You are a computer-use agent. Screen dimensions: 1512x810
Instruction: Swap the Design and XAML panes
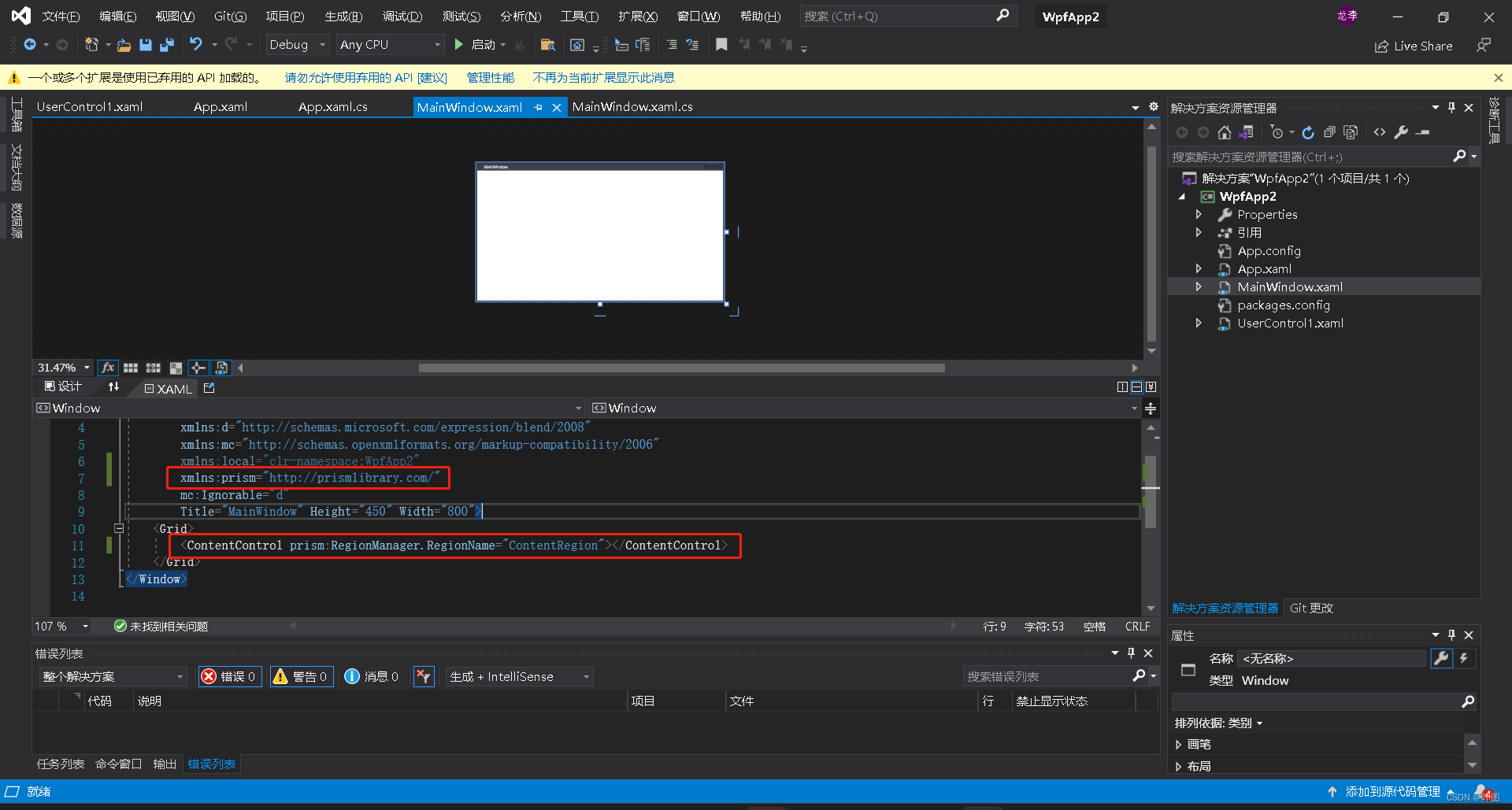point(113,387)
